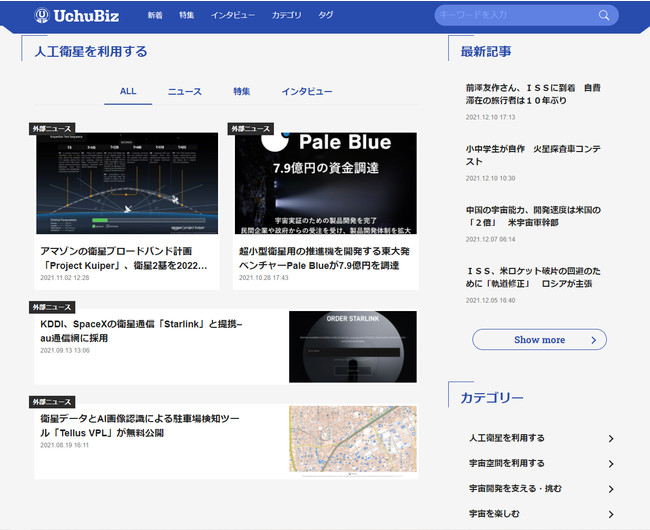Click 外部ニュース tag on KDDI card

click(x=52, y=307)
